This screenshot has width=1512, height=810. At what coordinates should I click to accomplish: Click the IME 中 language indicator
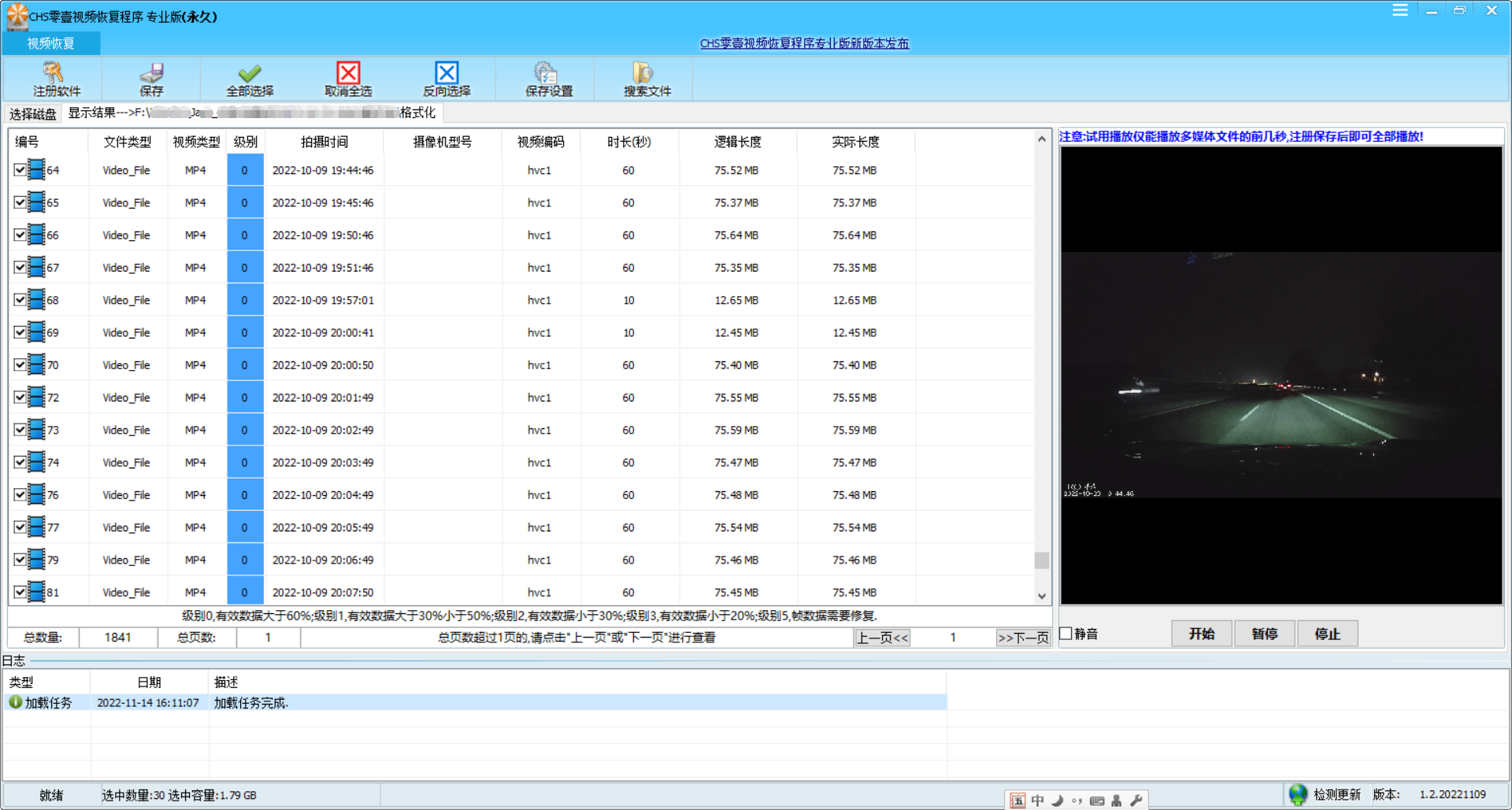pos(1038,801)
